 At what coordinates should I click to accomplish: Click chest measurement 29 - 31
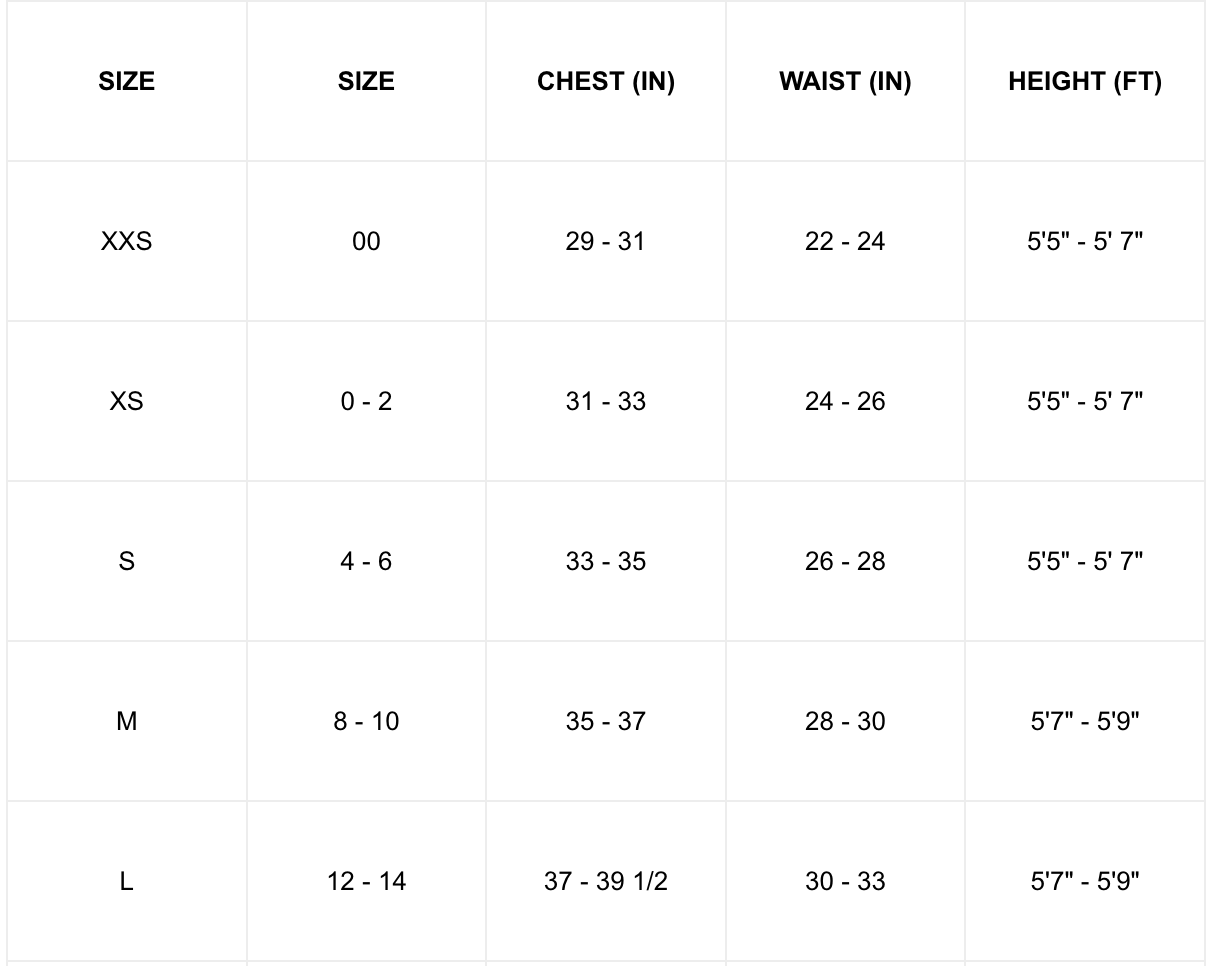[x=605, y=241]
